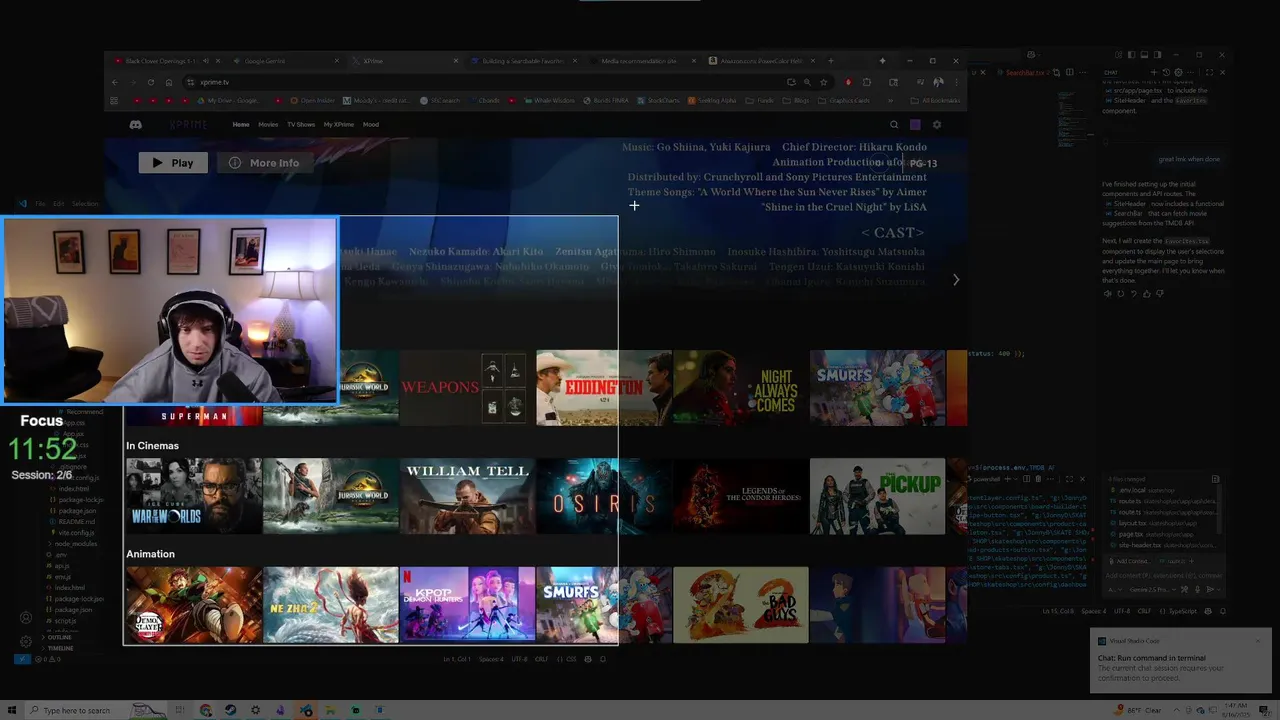Screen dimensions: 1280x720
Task: Maximize the chat panel in VS Code
Action: [x=1210, y=73]
